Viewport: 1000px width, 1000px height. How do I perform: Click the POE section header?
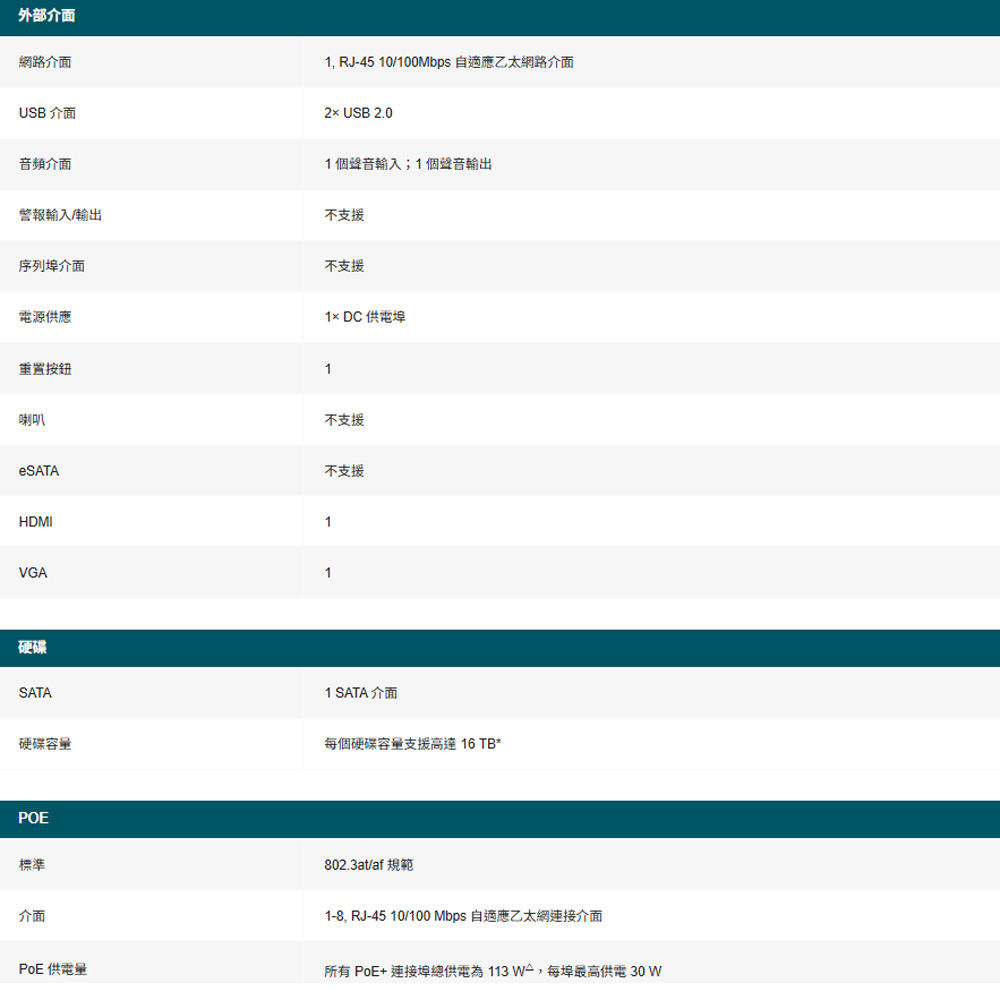pos(34,819)
